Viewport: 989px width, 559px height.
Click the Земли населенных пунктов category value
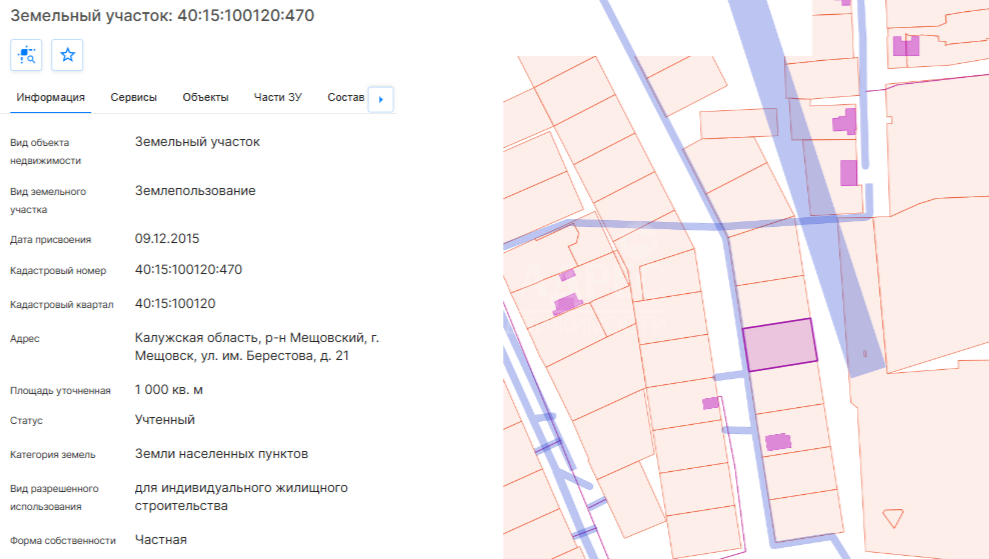[x=221, y=454]
